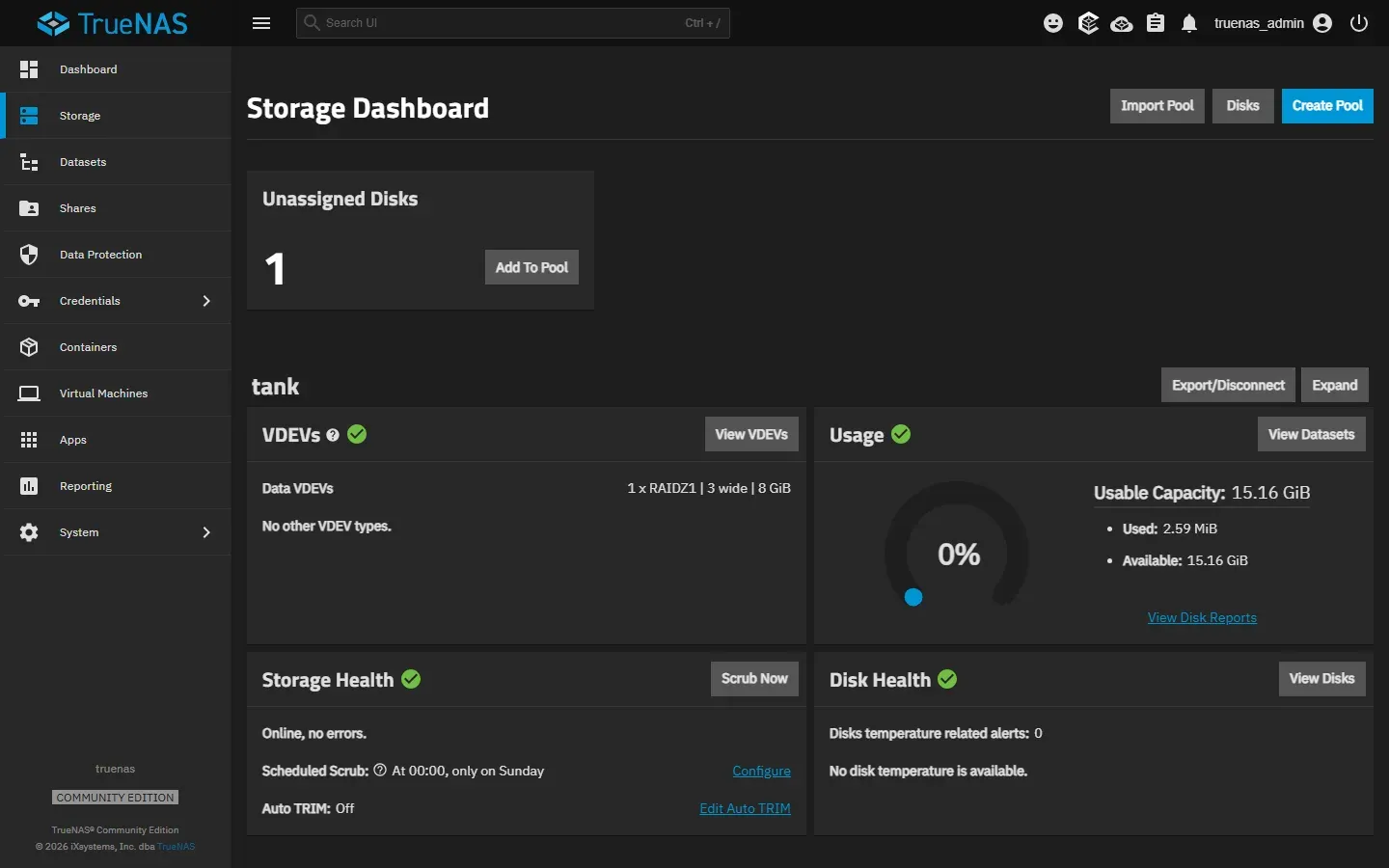The width and height of the screenshot is (1389, 868).
Task: Click the Usage green status checkmark
Action: point(901,434)
